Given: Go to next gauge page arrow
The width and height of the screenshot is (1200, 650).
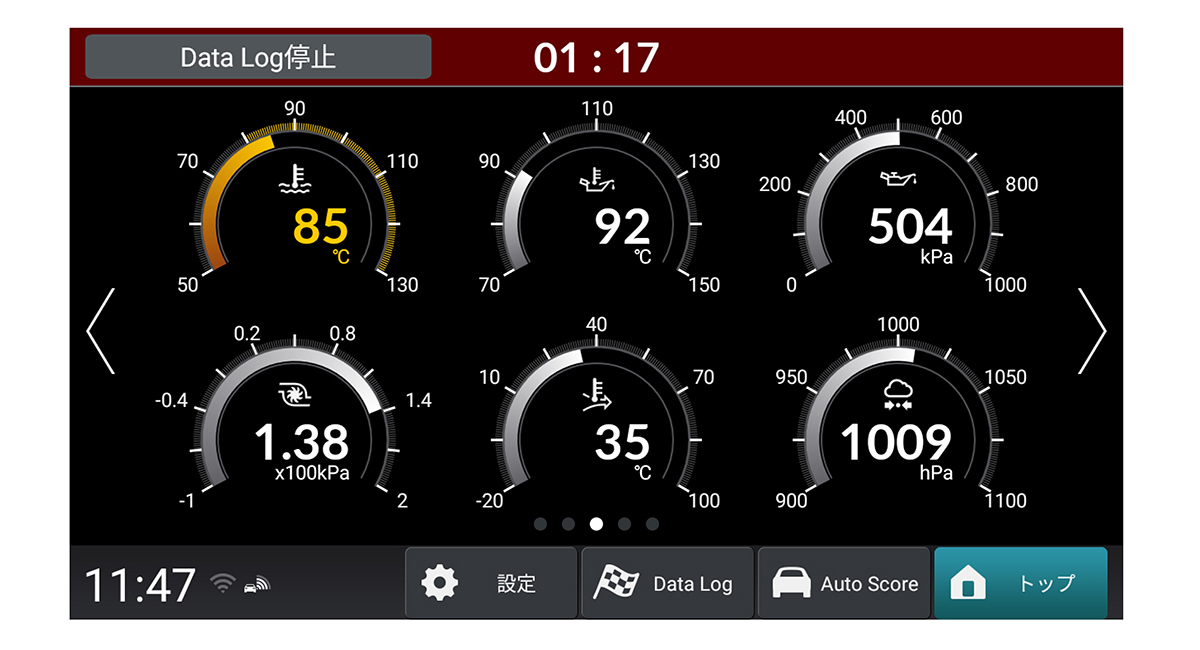Looking at the screenshot, I should [1092, 332].
